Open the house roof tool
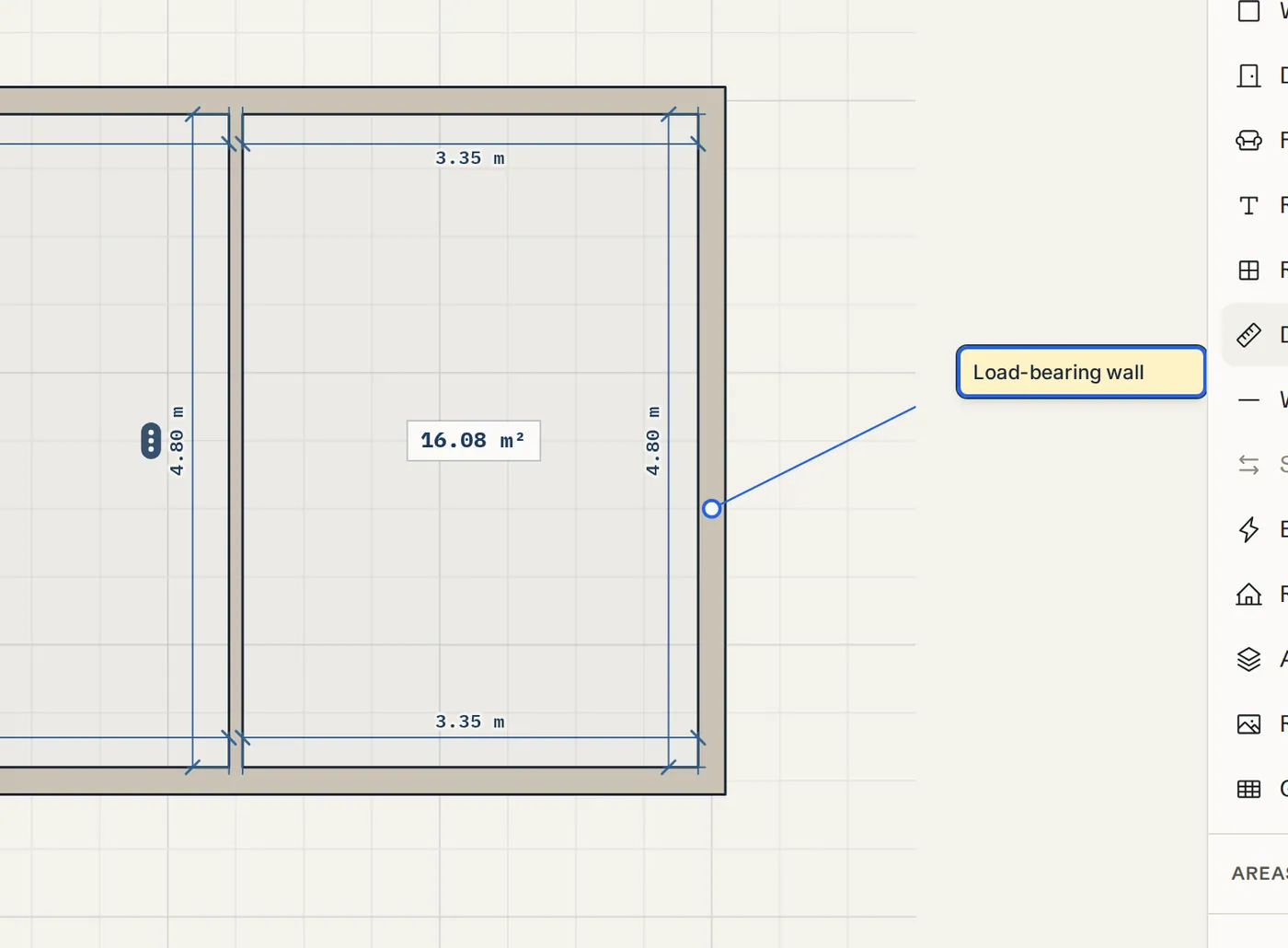This screenshot has height=948, width=1288. pyautogui.click(x=1248, y=595)
